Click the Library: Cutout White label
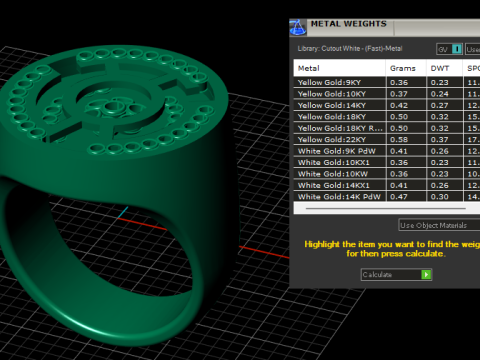 pyautogui.click(x=350, y=49)
